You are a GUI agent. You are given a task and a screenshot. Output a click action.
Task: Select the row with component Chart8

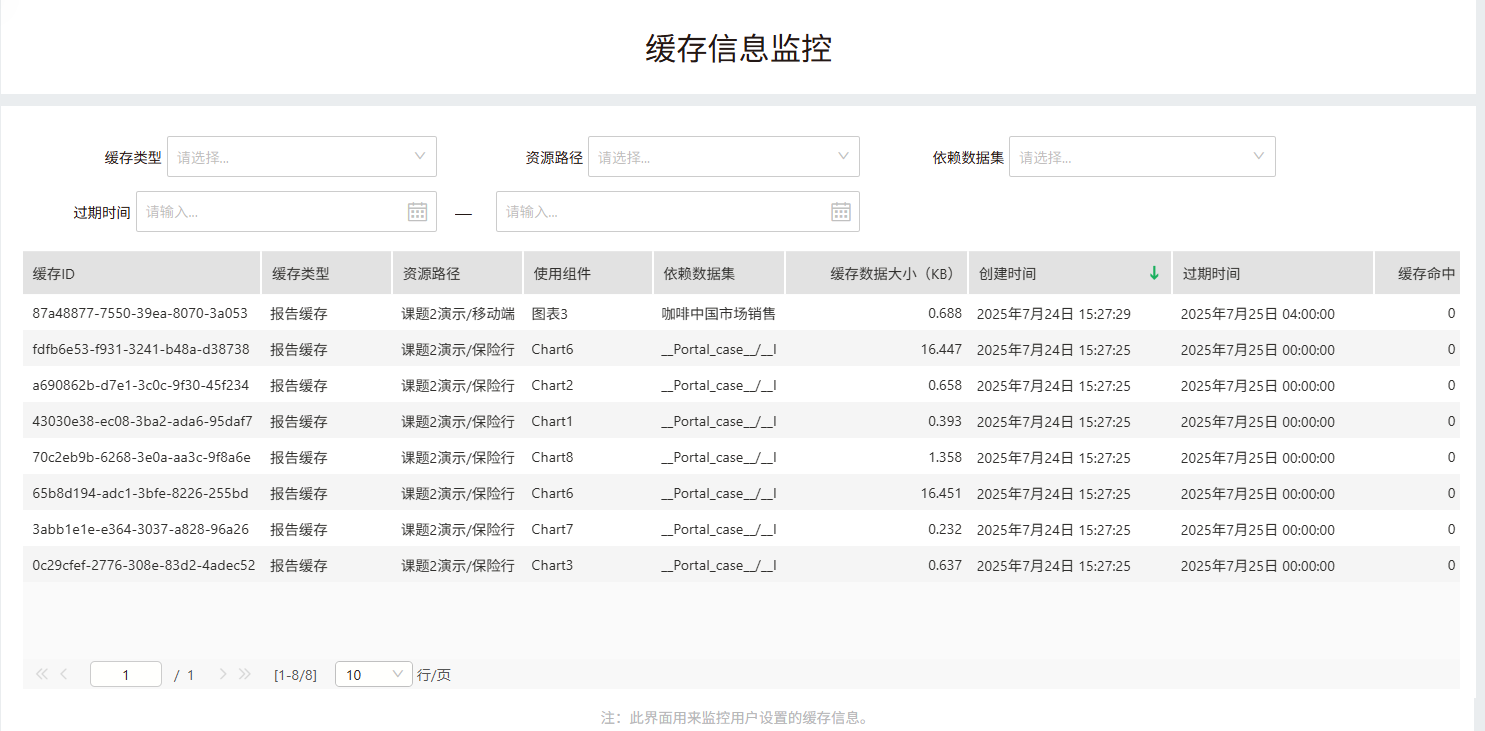click(552, 458)
